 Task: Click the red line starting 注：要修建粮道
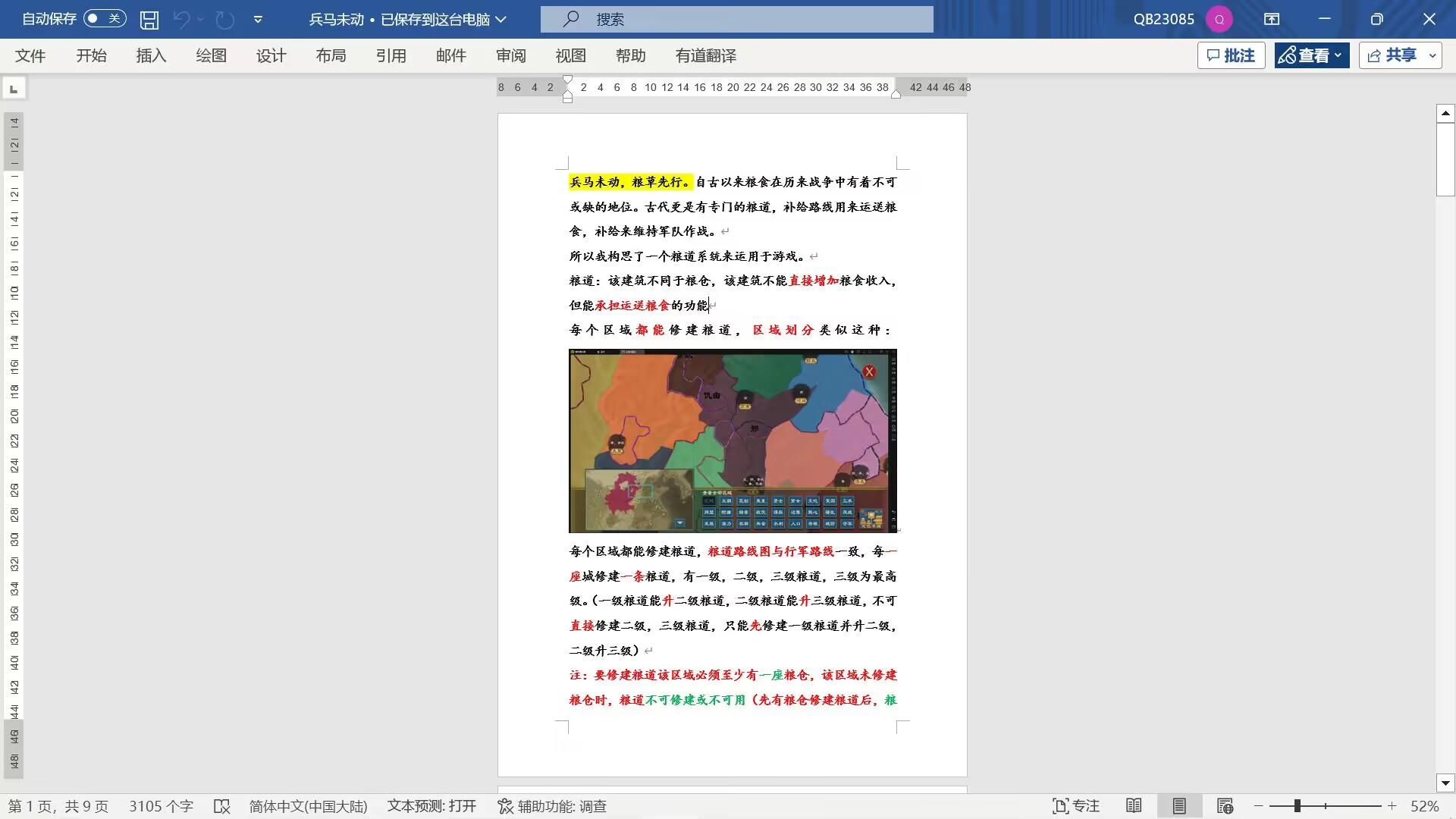tap(733, 675)
